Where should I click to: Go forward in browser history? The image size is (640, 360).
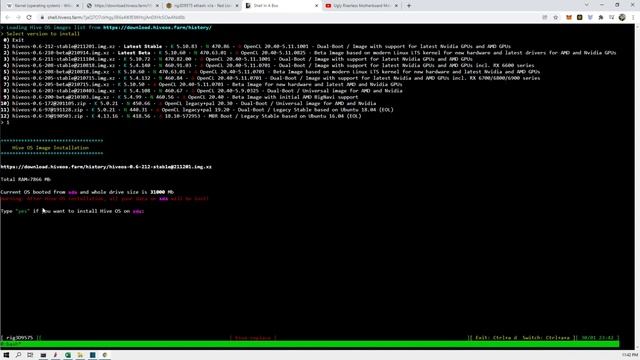point(18,18)
